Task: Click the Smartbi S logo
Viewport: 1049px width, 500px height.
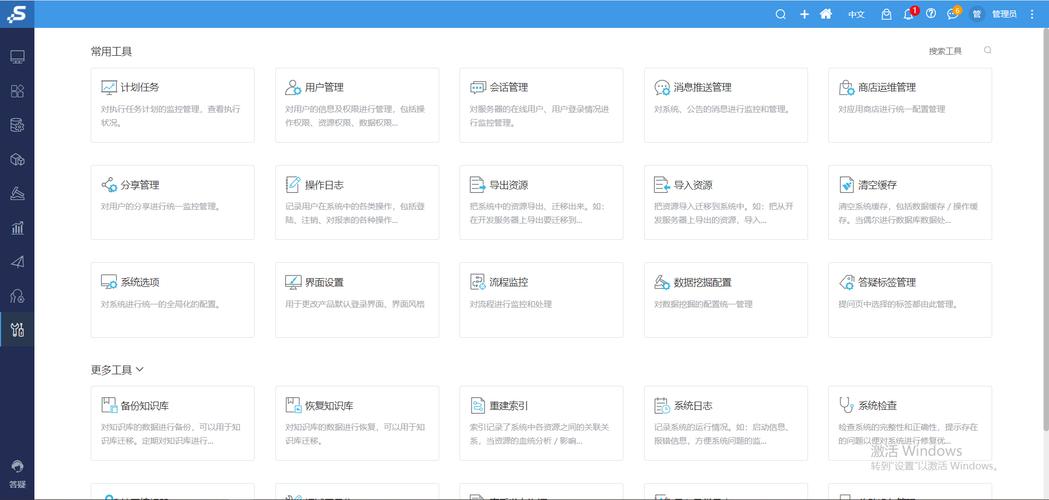Action: (x=16, y=13)
